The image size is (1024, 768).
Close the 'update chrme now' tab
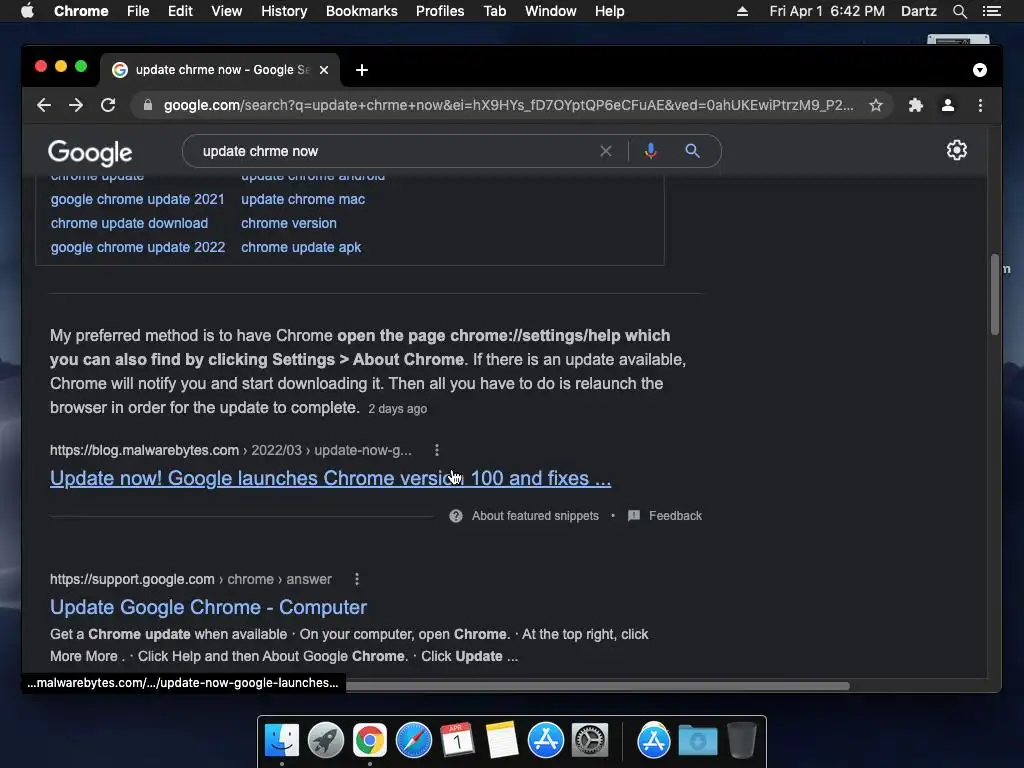[x=324, y=70]
